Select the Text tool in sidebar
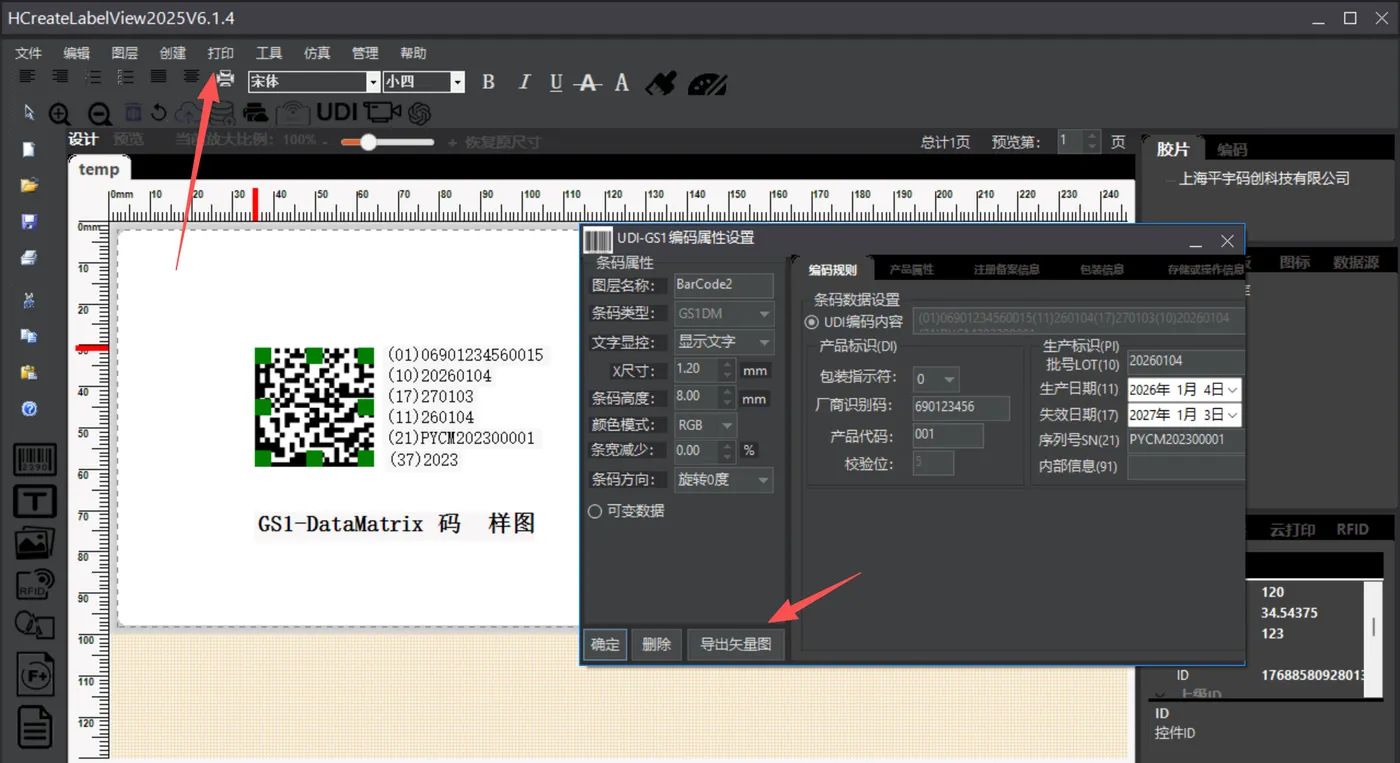Image resolution: width=1400 pixels, height=763 pixels. pyautogui.click(x=34, y=501)
